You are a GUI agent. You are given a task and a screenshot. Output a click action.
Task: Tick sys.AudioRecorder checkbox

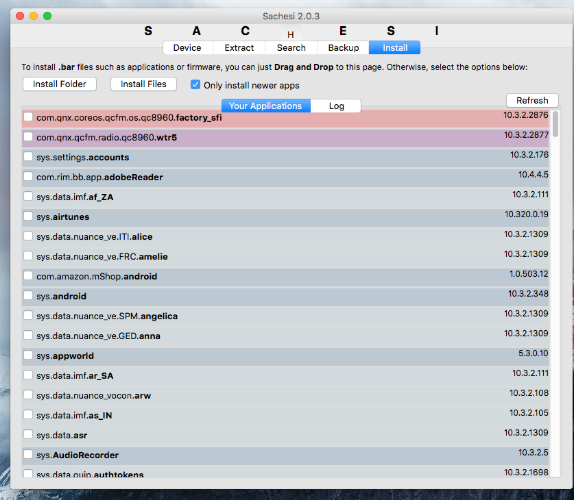coord(28,454)
